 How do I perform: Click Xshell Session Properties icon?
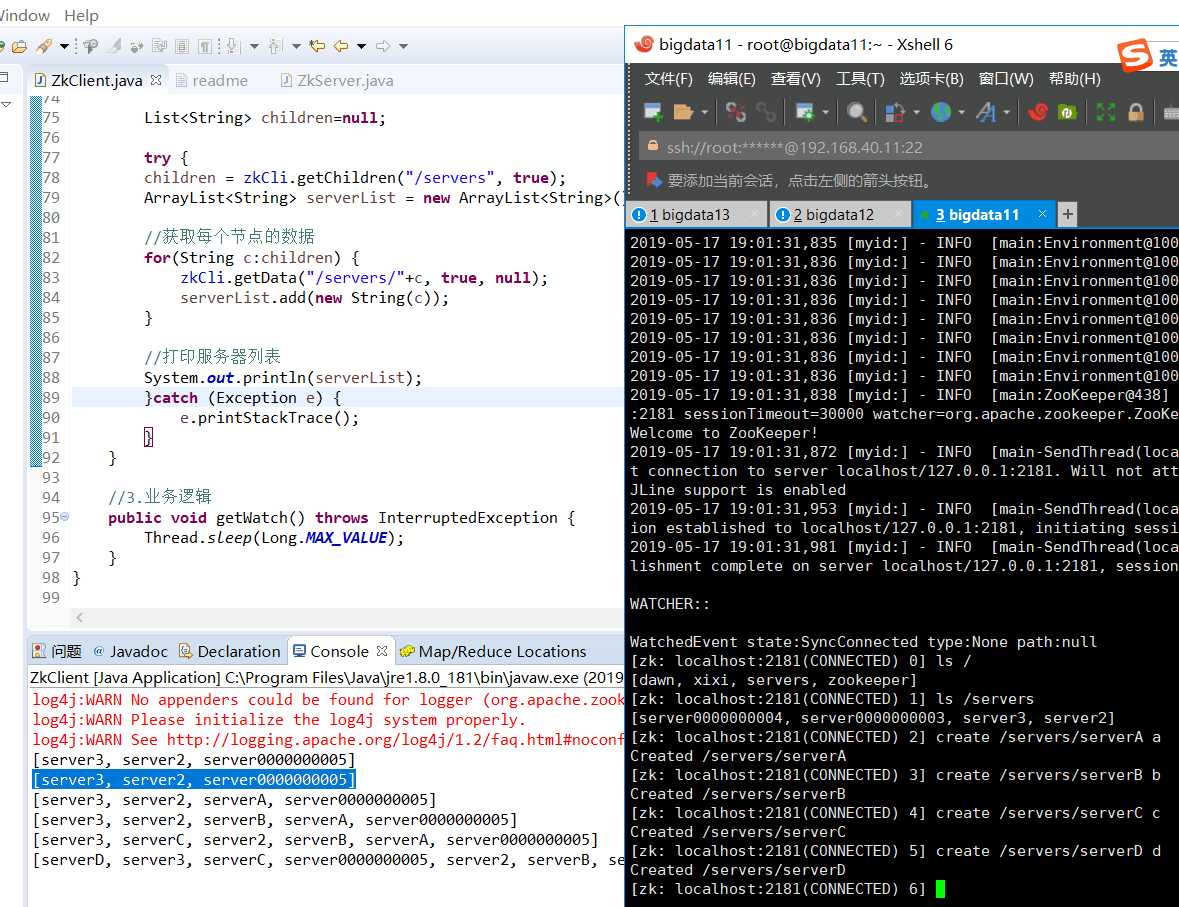pos(805,113)
